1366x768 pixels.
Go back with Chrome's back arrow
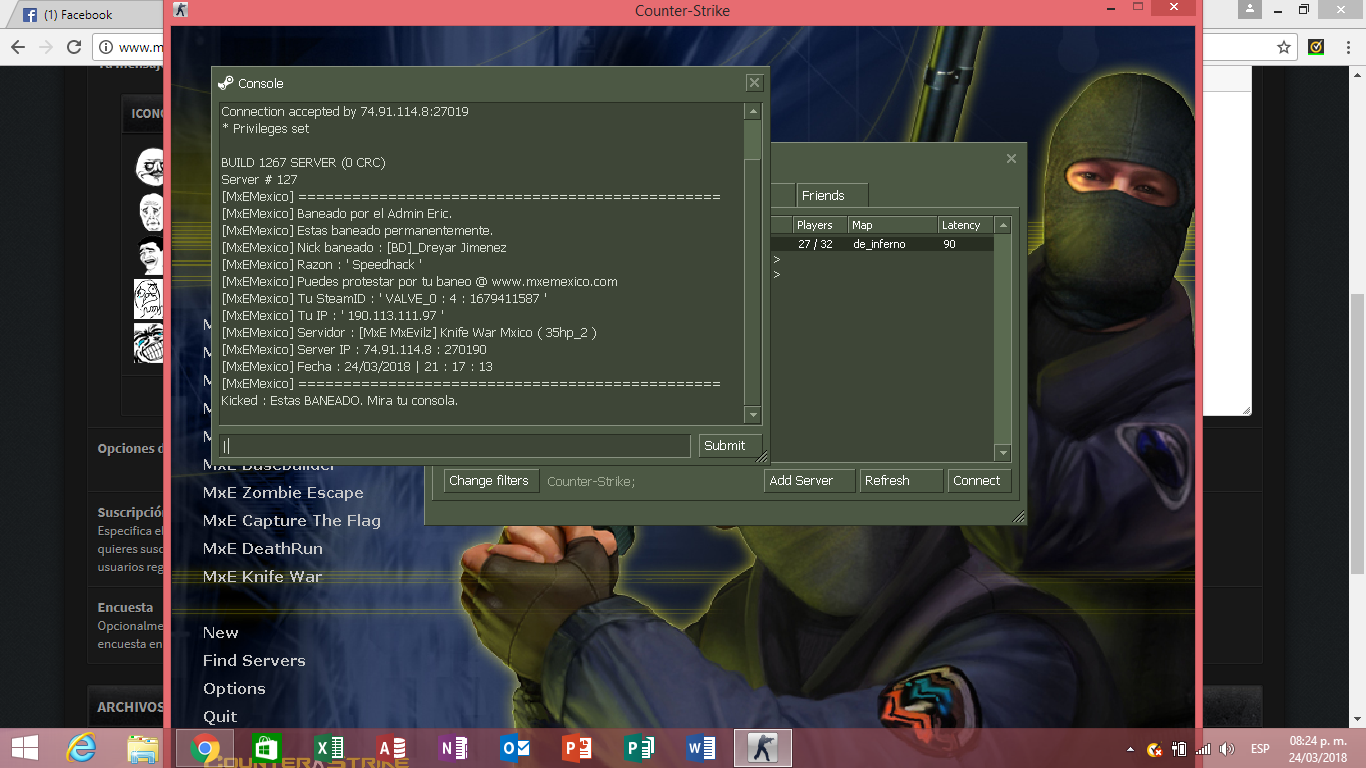[x=18, y=47]
